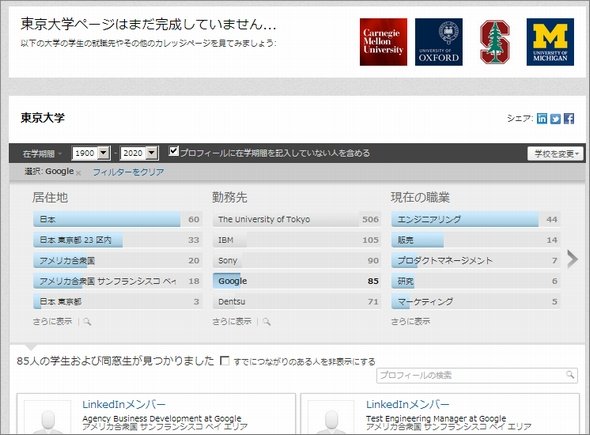Select エンジニアリング occupation bar with 44

tap(476, 219)
